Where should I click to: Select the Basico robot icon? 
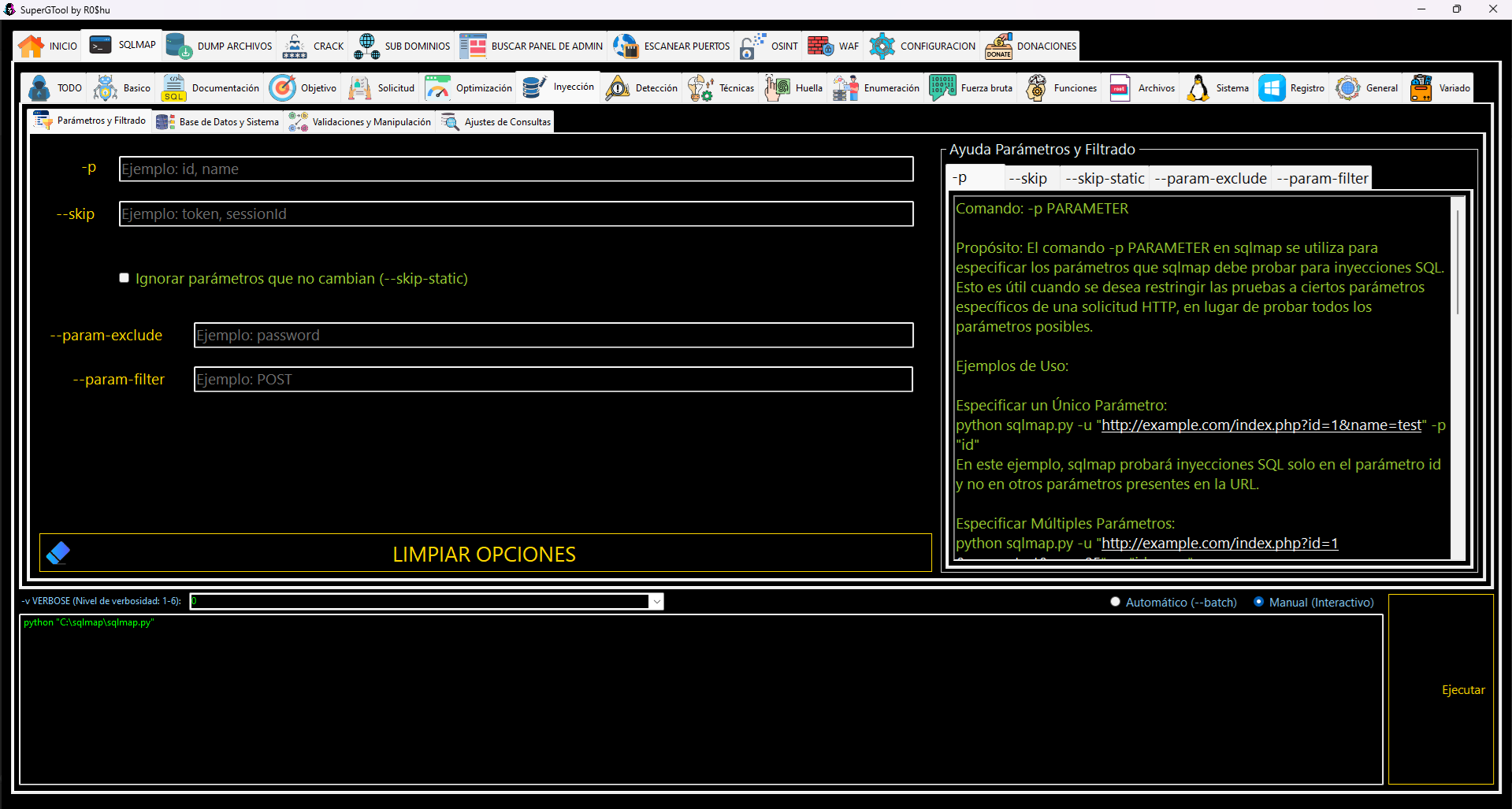coord(105,88)
